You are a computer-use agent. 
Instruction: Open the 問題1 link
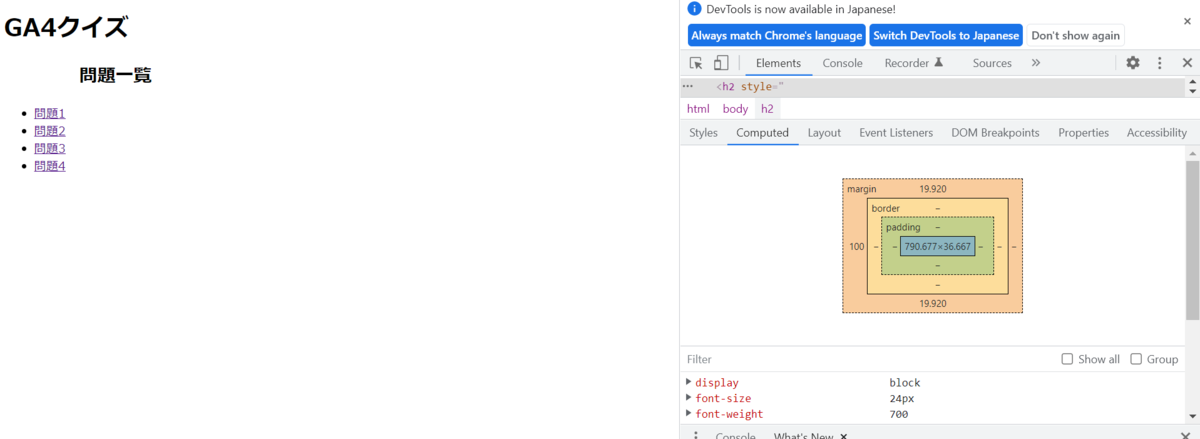49,113
